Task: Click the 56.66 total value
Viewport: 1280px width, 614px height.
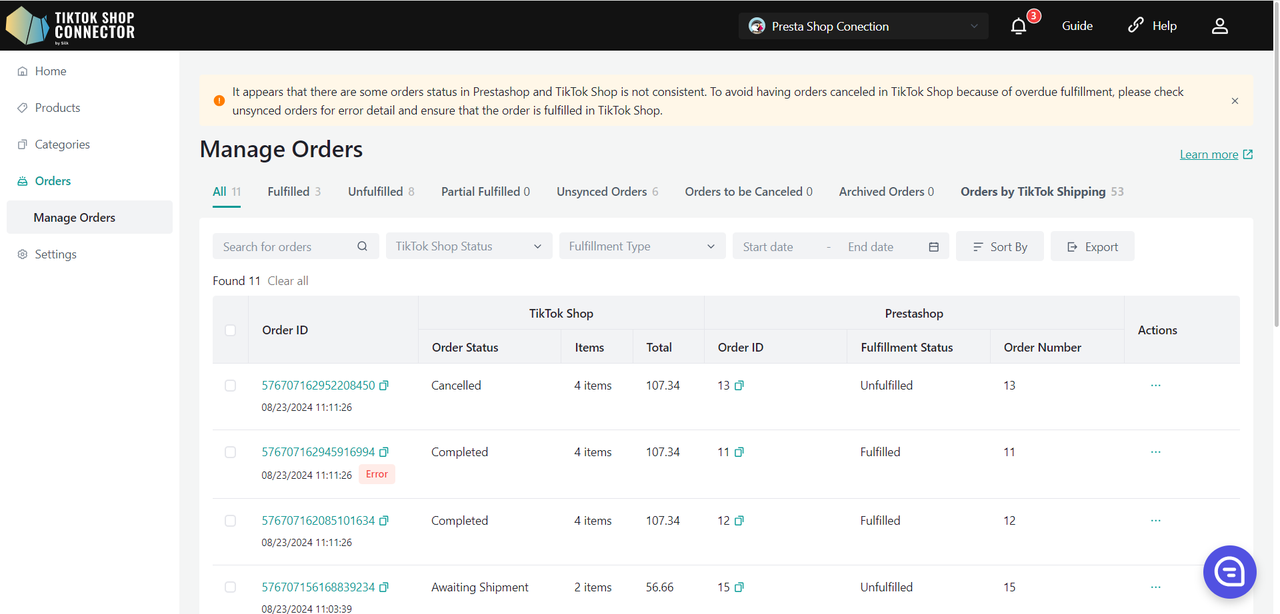Action: tap(660, 587)
